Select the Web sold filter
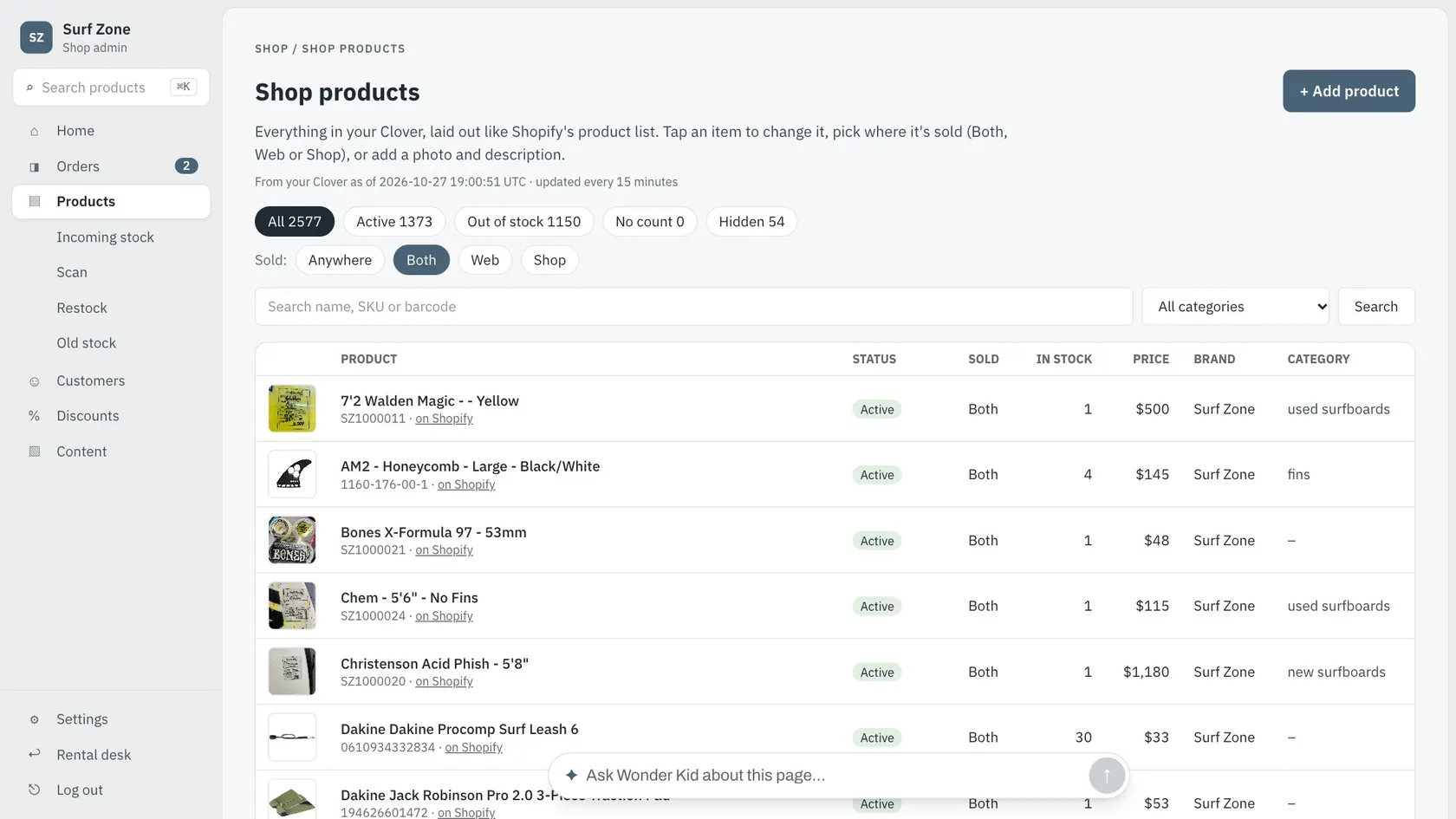Screen dimensions: 1456x819 pos(485,260)
